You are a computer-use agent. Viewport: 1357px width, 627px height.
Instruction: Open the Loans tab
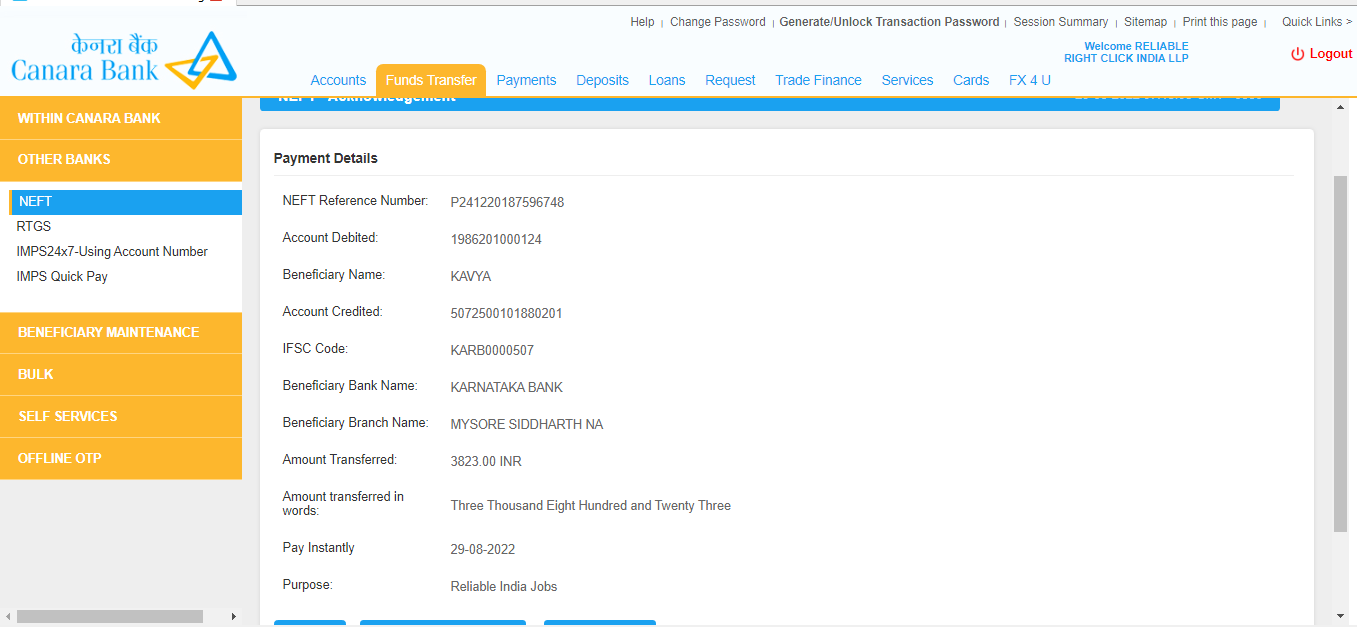[667, 80]
